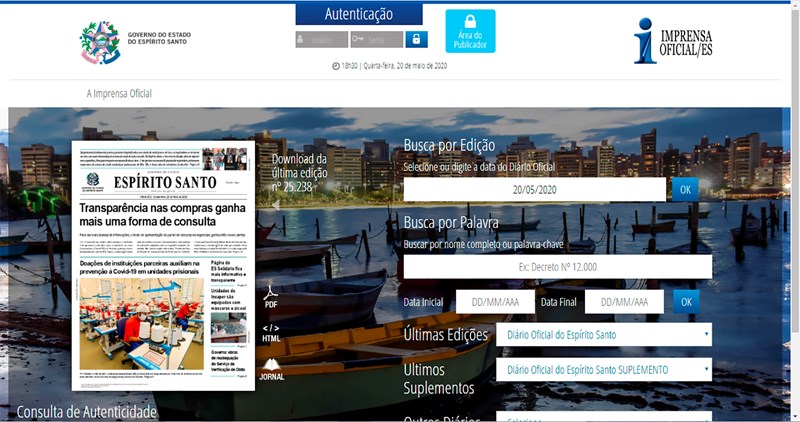Click the edition date field 20/05/2020
800x422 pixels.
pyautogui.click(x=534, y=189)
